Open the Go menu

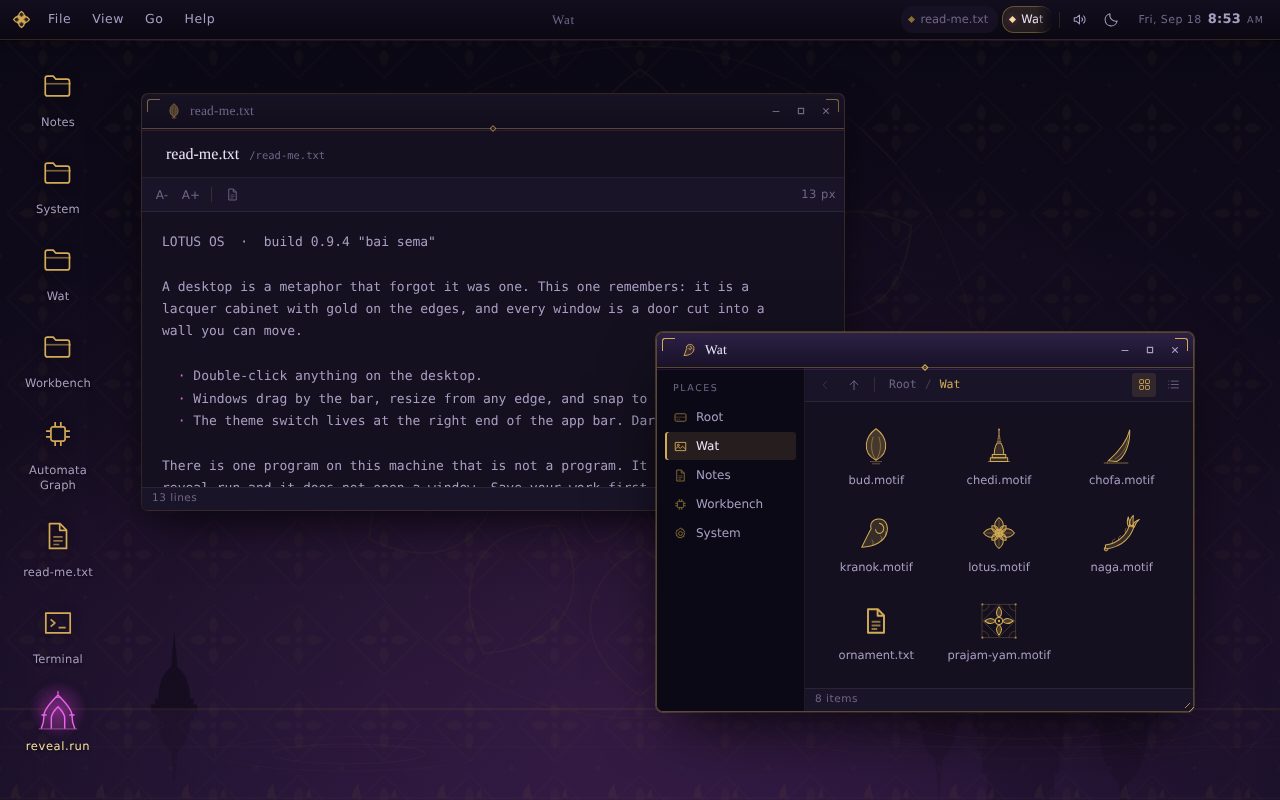[154, 19]
